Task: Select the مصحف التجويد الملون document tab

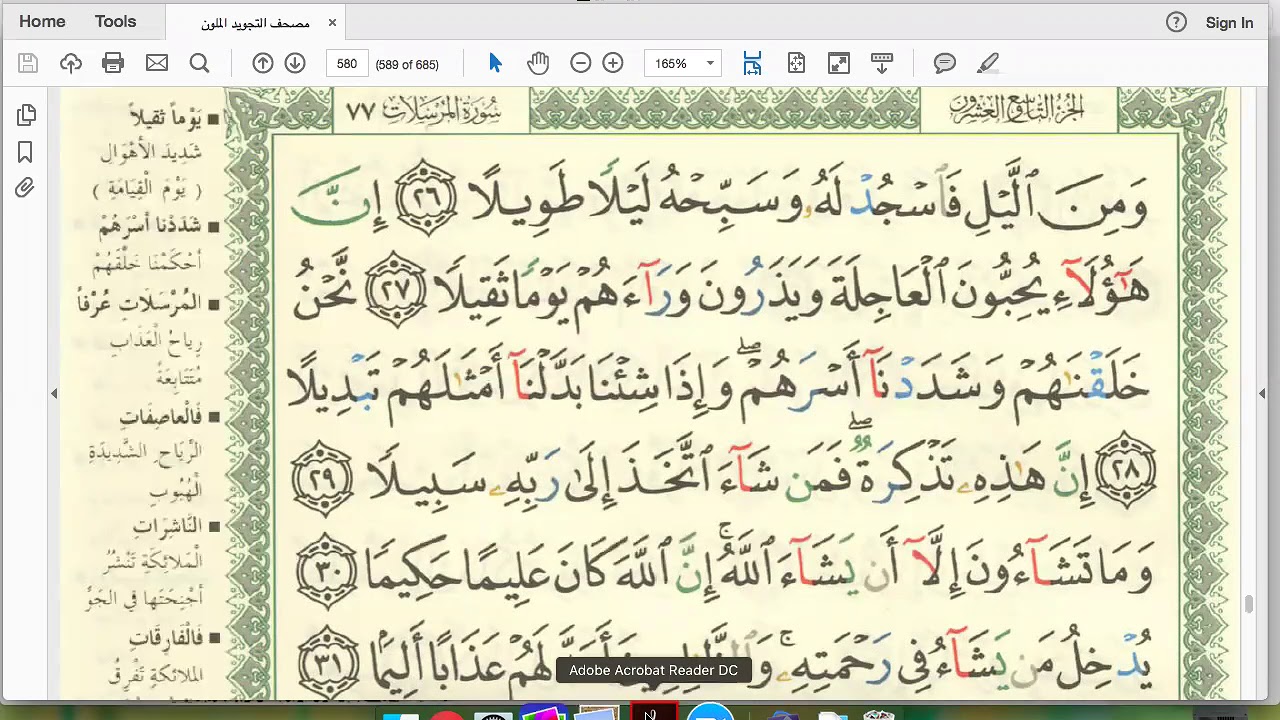Action: 255,22
